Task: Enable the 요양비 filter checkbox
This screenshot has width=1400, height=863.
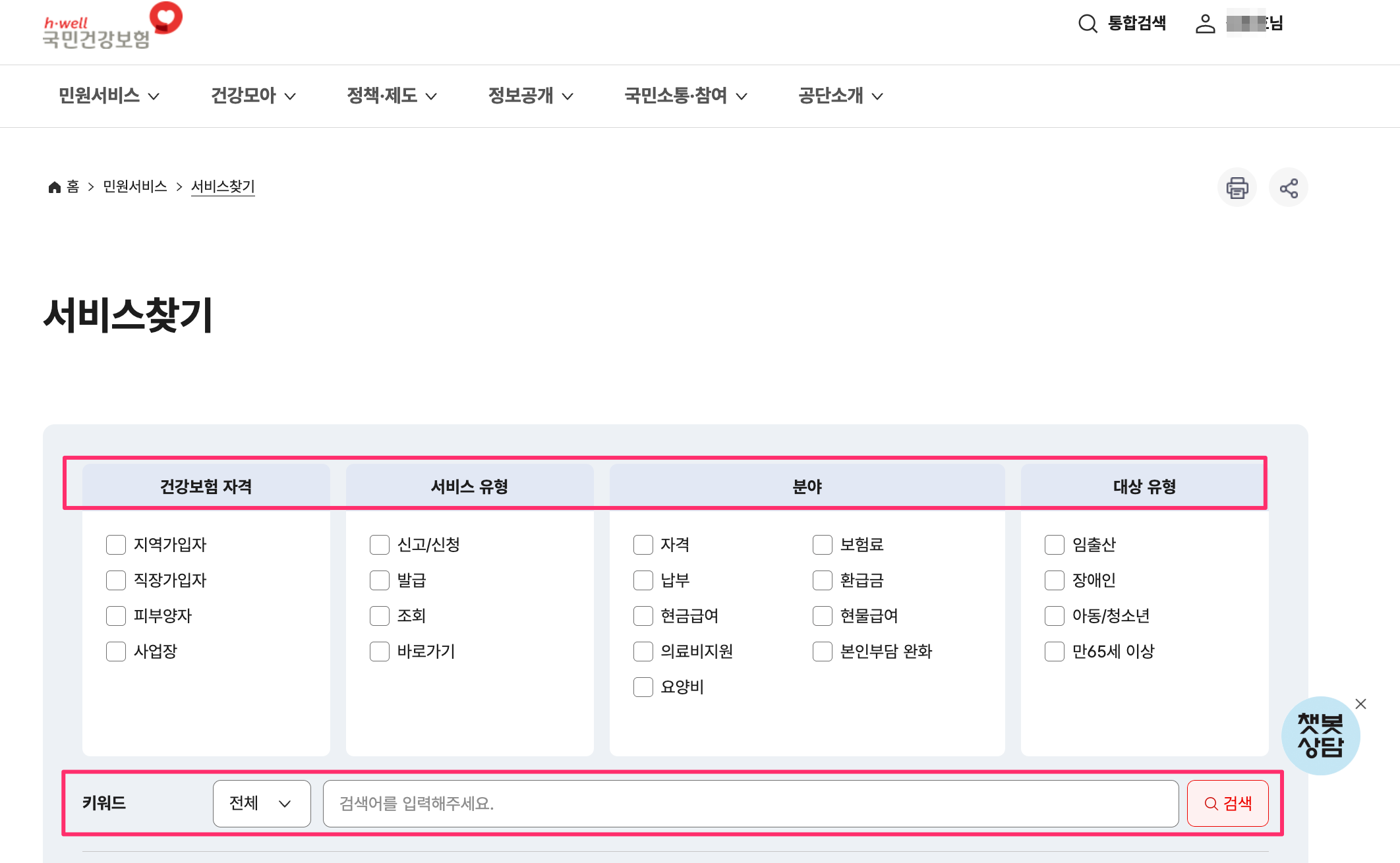Action: click(x=643, y=686)
